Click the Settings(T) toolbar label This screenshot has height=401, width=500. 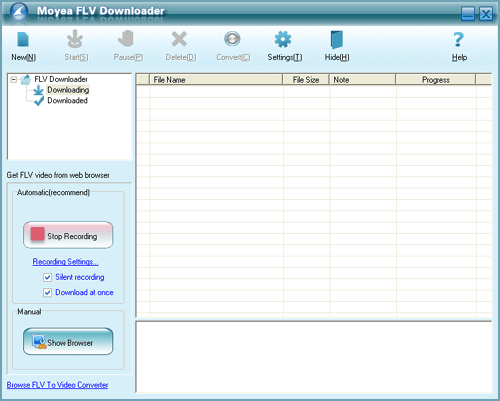point(285,57)
